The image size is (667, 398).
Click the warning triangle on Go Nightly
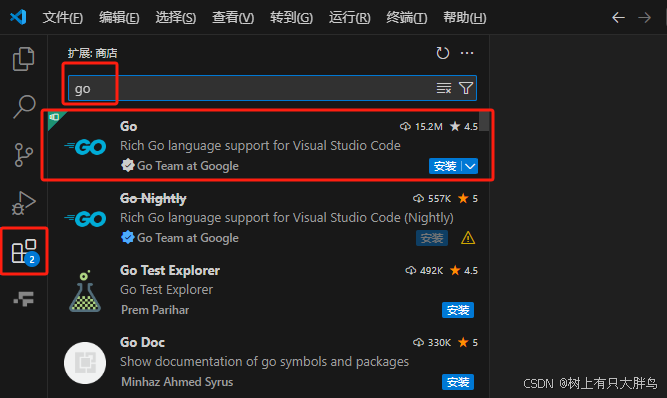click(x=468, y=238)
